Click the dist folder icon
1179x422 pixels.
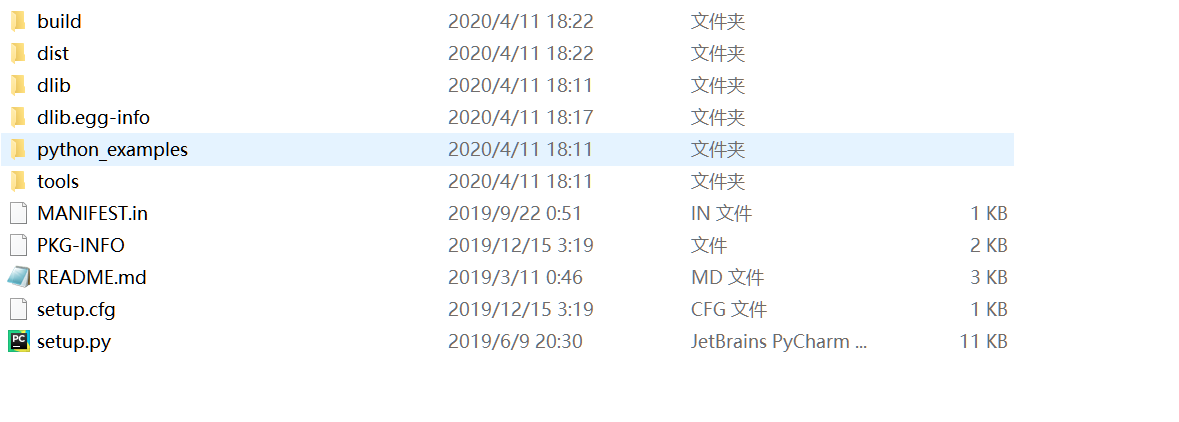(x=19, y=53)
